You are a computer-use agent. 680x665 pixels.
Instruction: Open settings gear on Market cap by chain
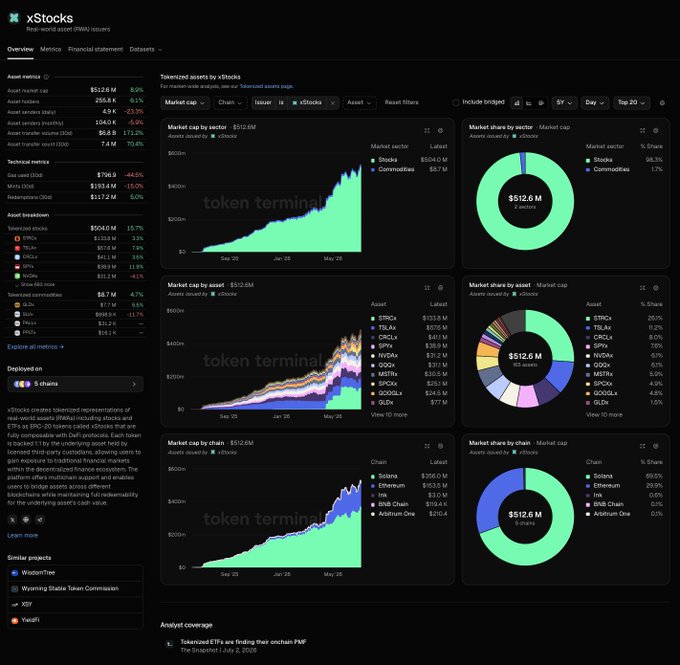440,446
